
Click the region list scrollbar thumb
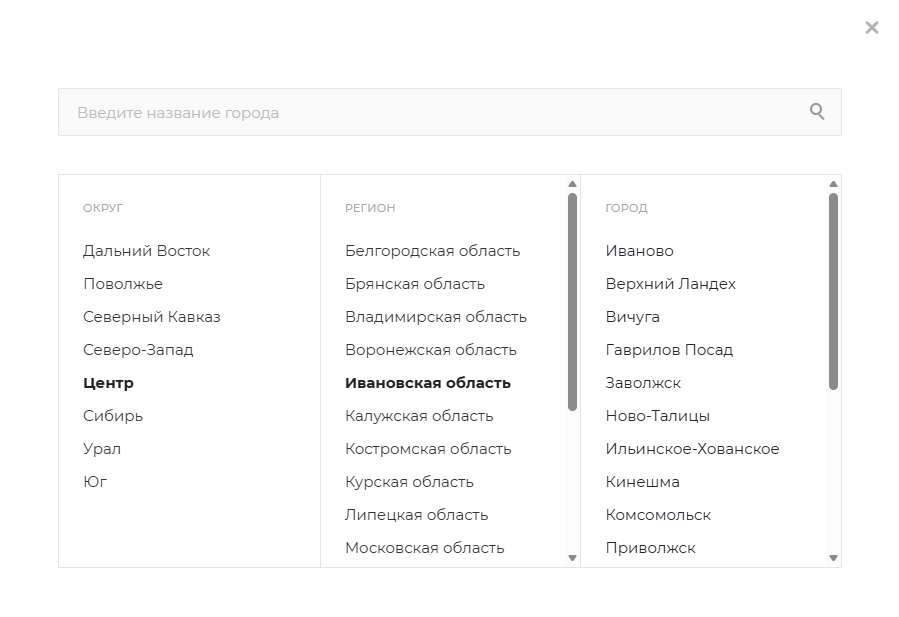pos(572,302)
